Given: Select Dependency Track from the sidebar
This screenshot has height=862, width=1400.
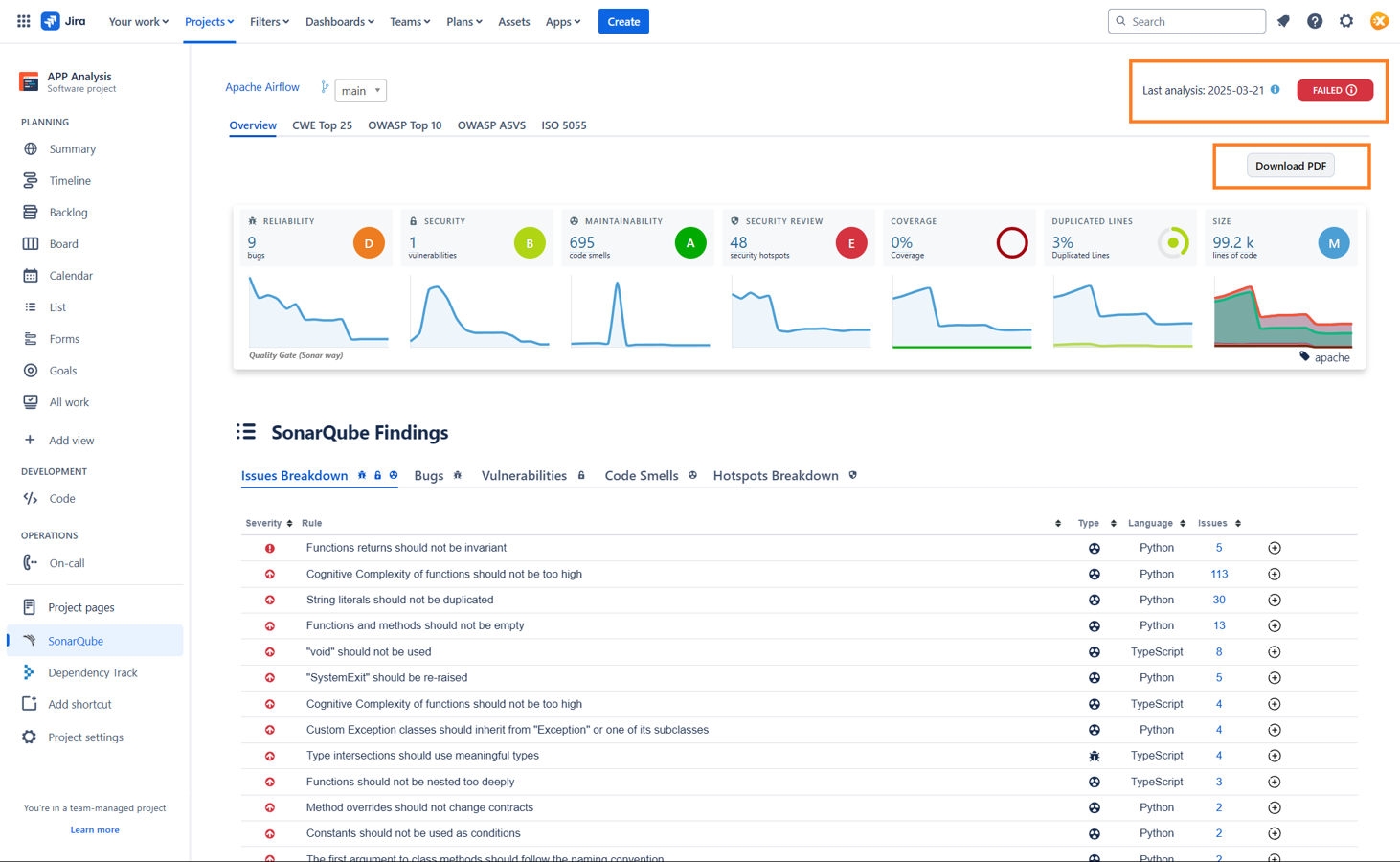Looking at the screenshot, I should pyautogui.click(x=95, y=671).
